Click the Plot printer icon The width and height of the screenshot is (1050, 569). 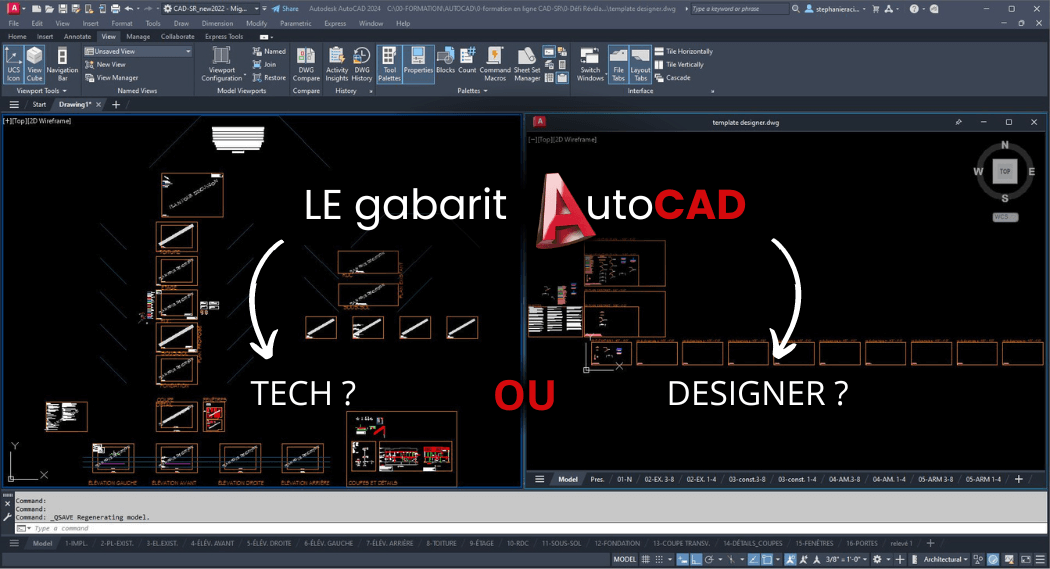(x=115, y=9)
